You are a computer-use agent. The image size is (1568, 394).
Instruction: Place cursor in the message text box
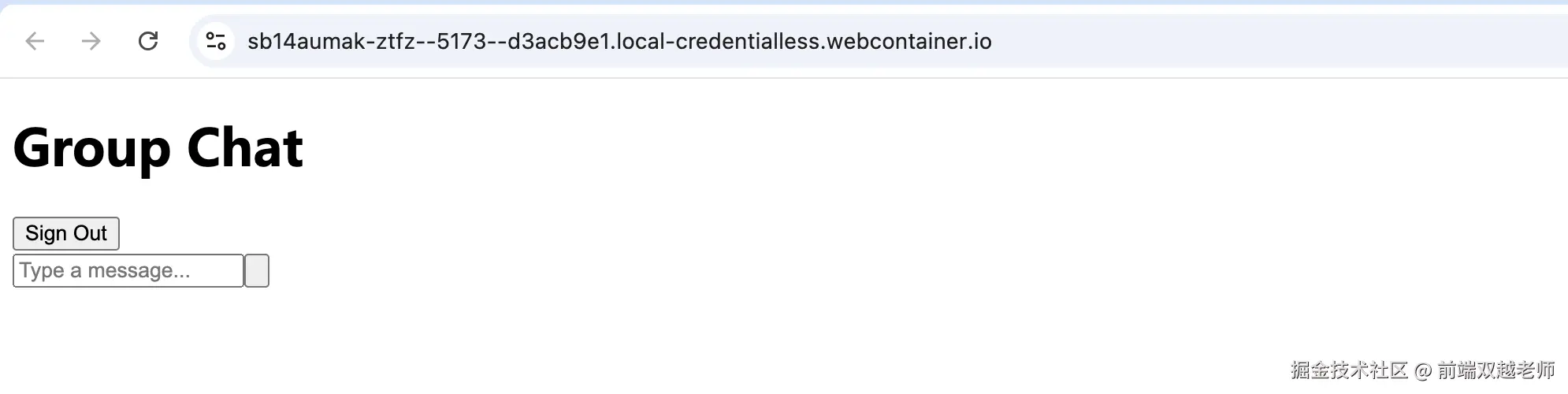(128, 270)
